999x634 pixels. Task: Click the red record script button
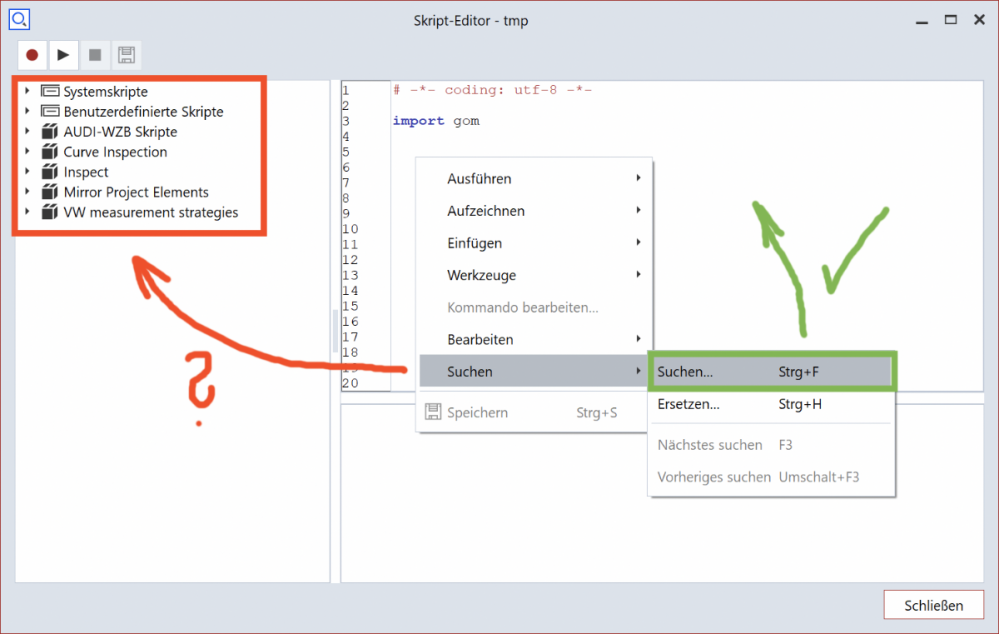point(32,55)
